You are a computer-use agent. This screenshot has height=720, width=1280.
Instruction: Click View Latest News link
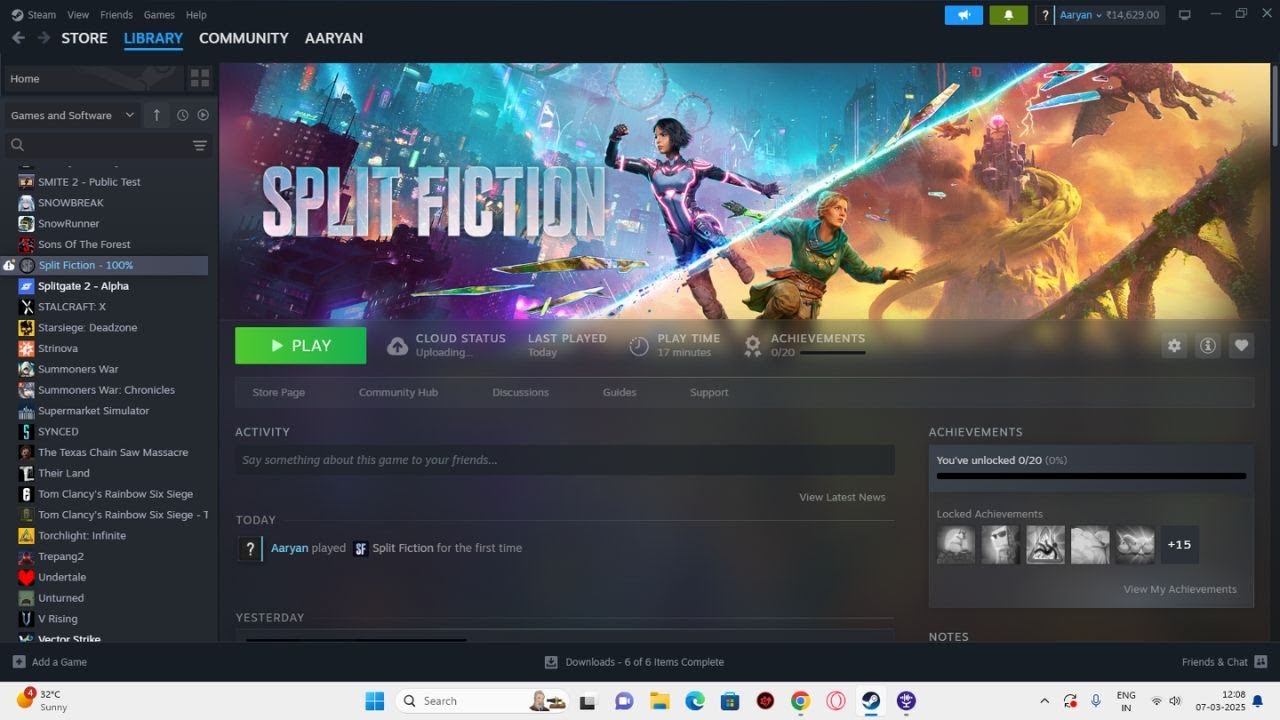pyautogui.click(x=842, y=497)
